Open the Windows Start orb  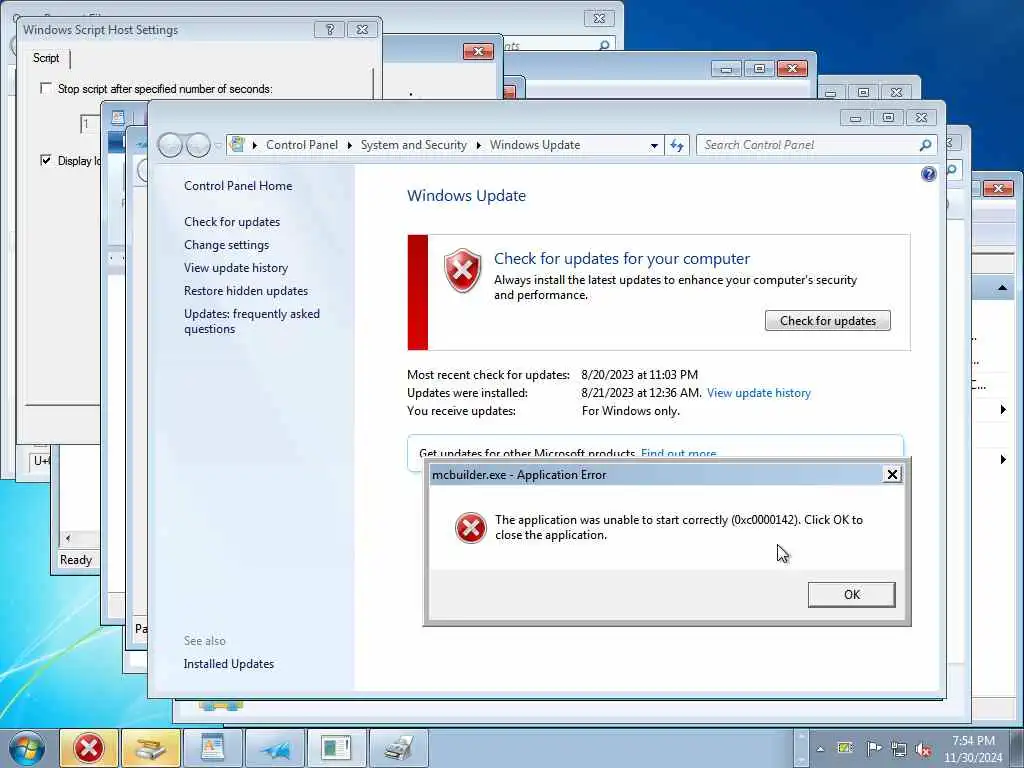pyautogui.click(x=27, y=748)
